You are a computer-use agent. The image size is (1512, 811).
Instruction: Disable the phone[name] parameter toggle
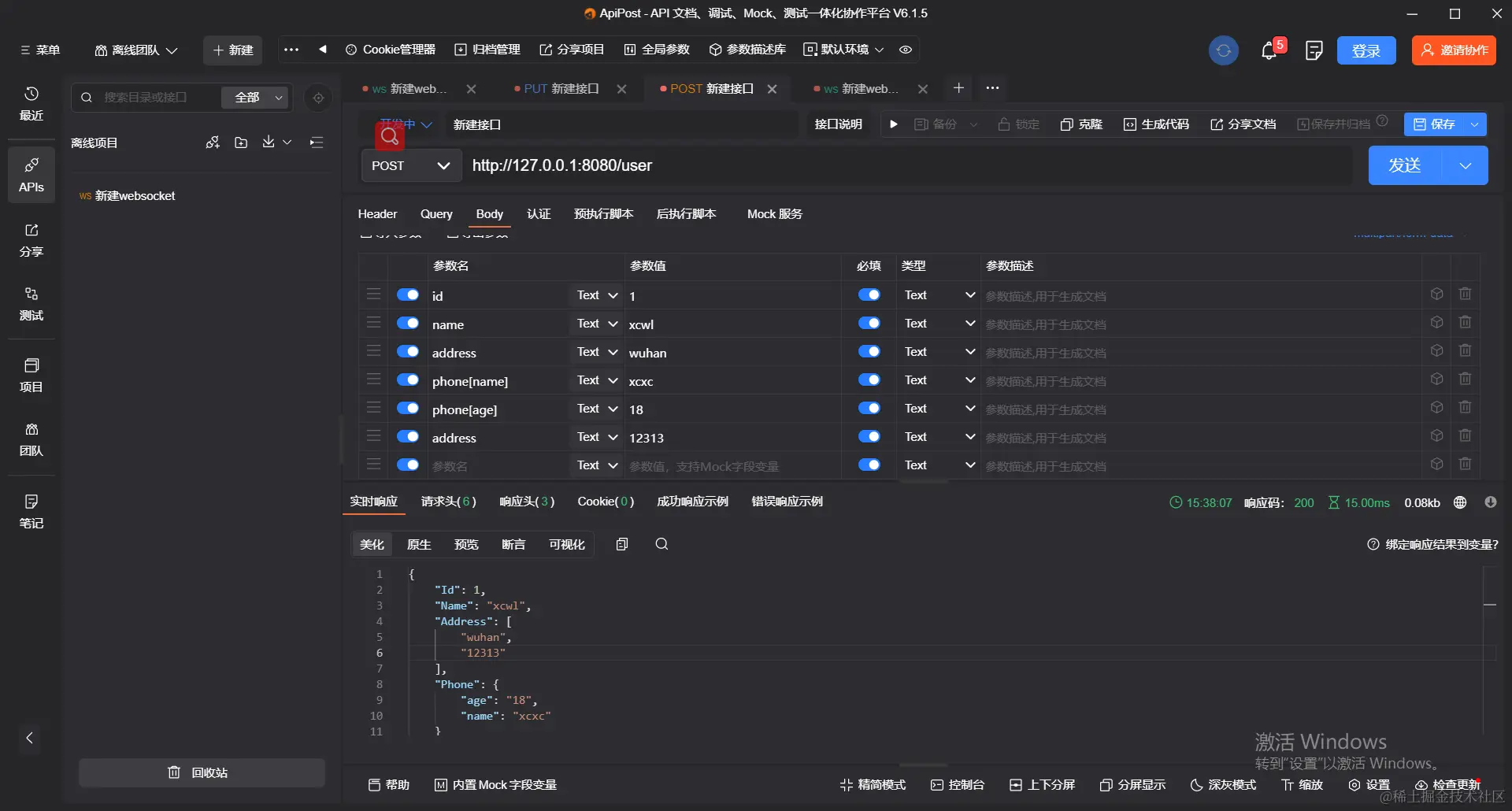(x=407, y=380)
